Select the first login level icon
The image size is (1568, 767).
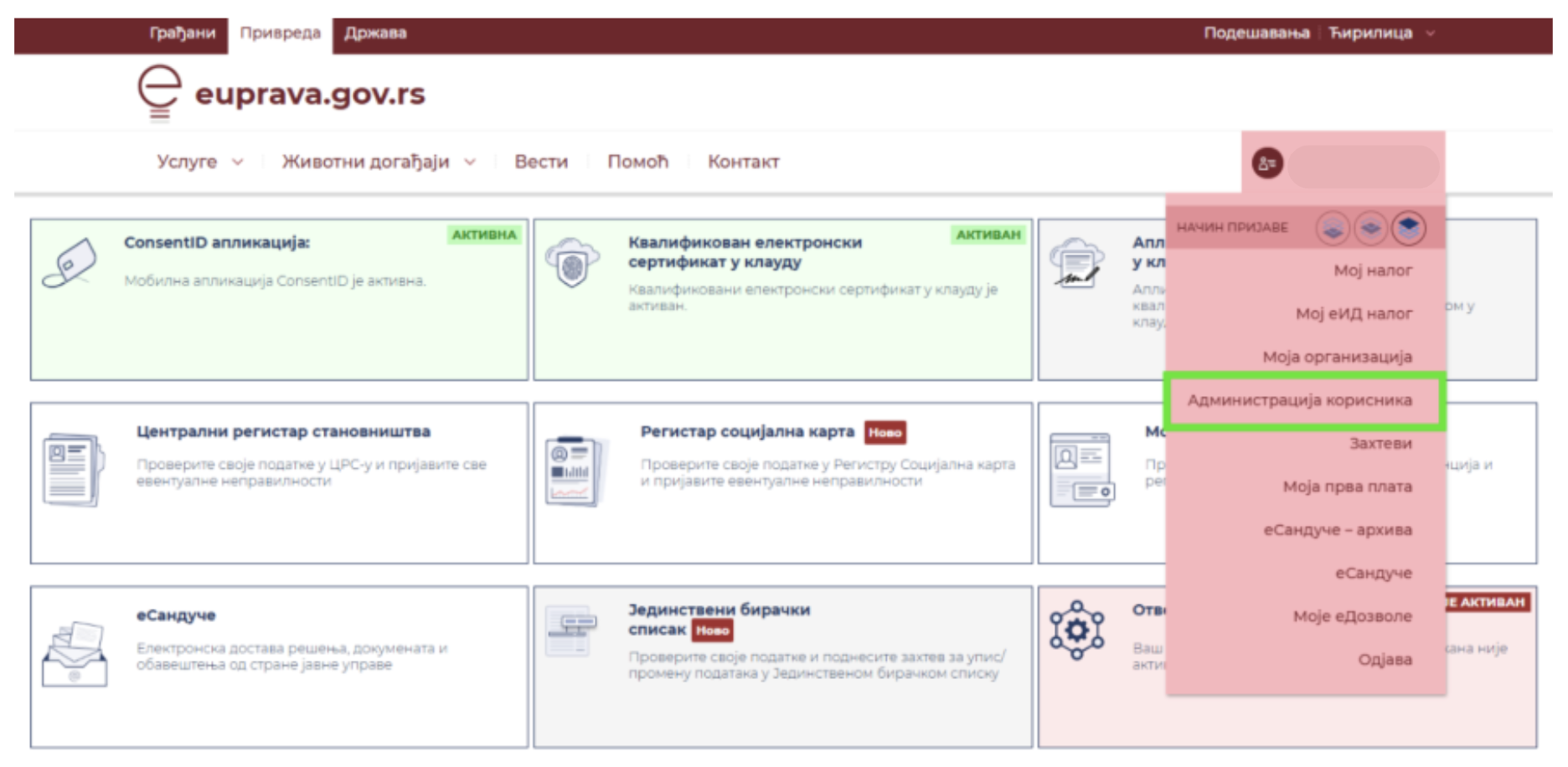(1332, 228)
